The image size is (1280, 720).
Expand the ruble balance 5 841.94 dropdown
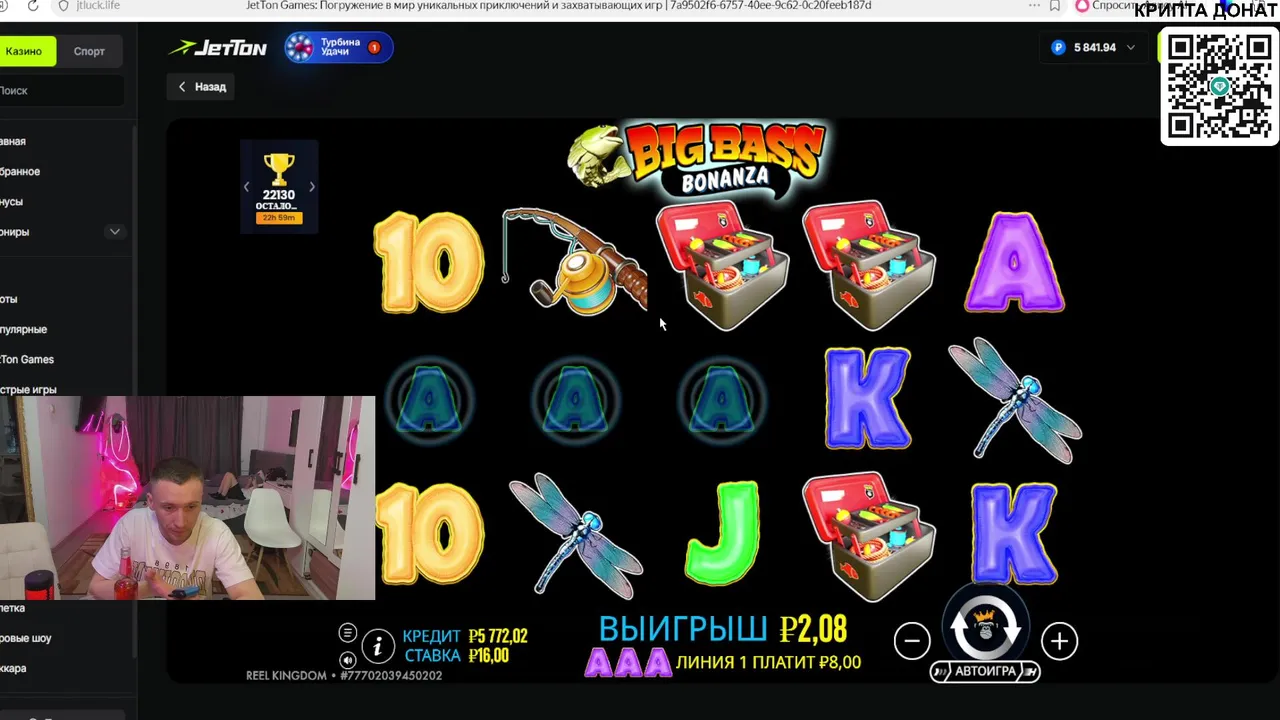(x=1094, y=47)
